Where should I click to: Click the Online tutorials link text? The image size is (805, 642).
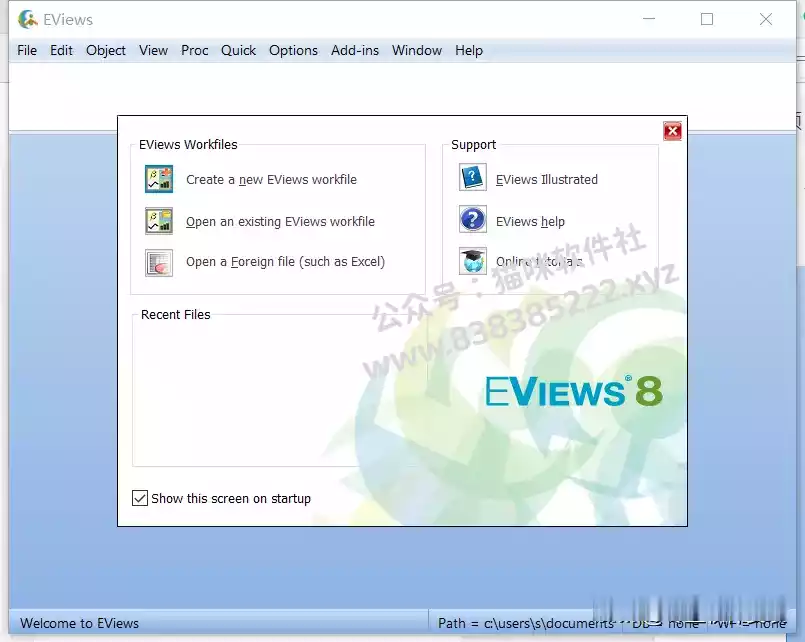[539, 262]
